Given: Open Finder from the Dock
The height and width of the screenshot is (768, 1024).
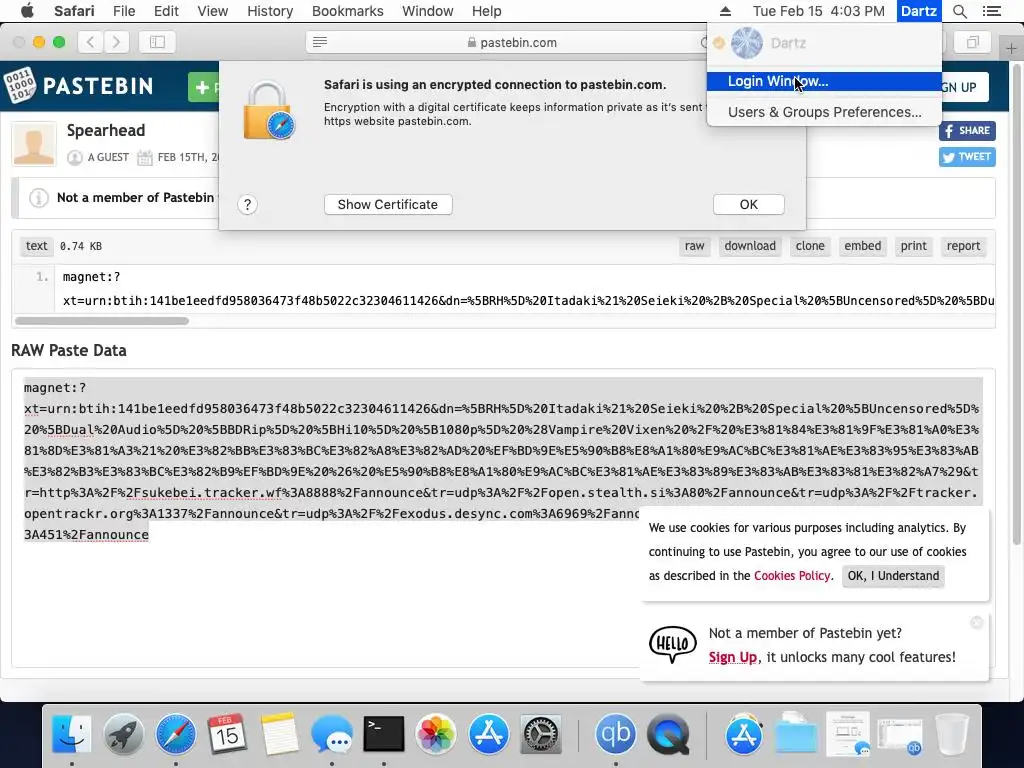Looking at the screenshot, I should coord(71,734).
